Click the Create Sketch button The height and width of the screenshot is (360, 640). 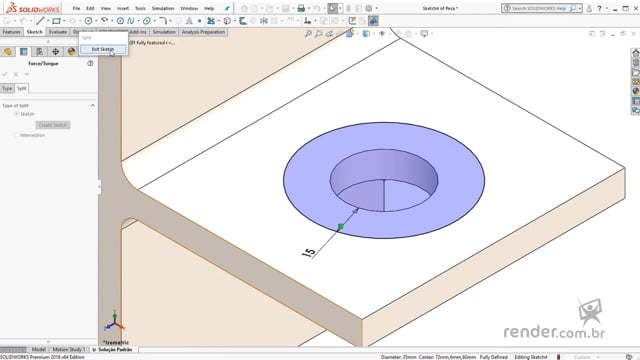[x=53, y=125]
